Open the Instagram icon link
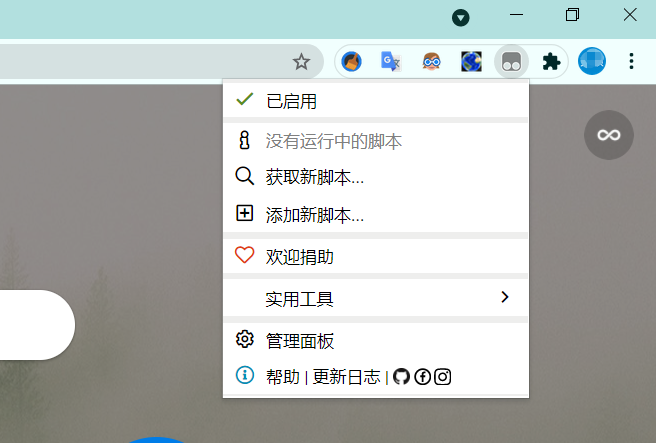 point(443,377)
